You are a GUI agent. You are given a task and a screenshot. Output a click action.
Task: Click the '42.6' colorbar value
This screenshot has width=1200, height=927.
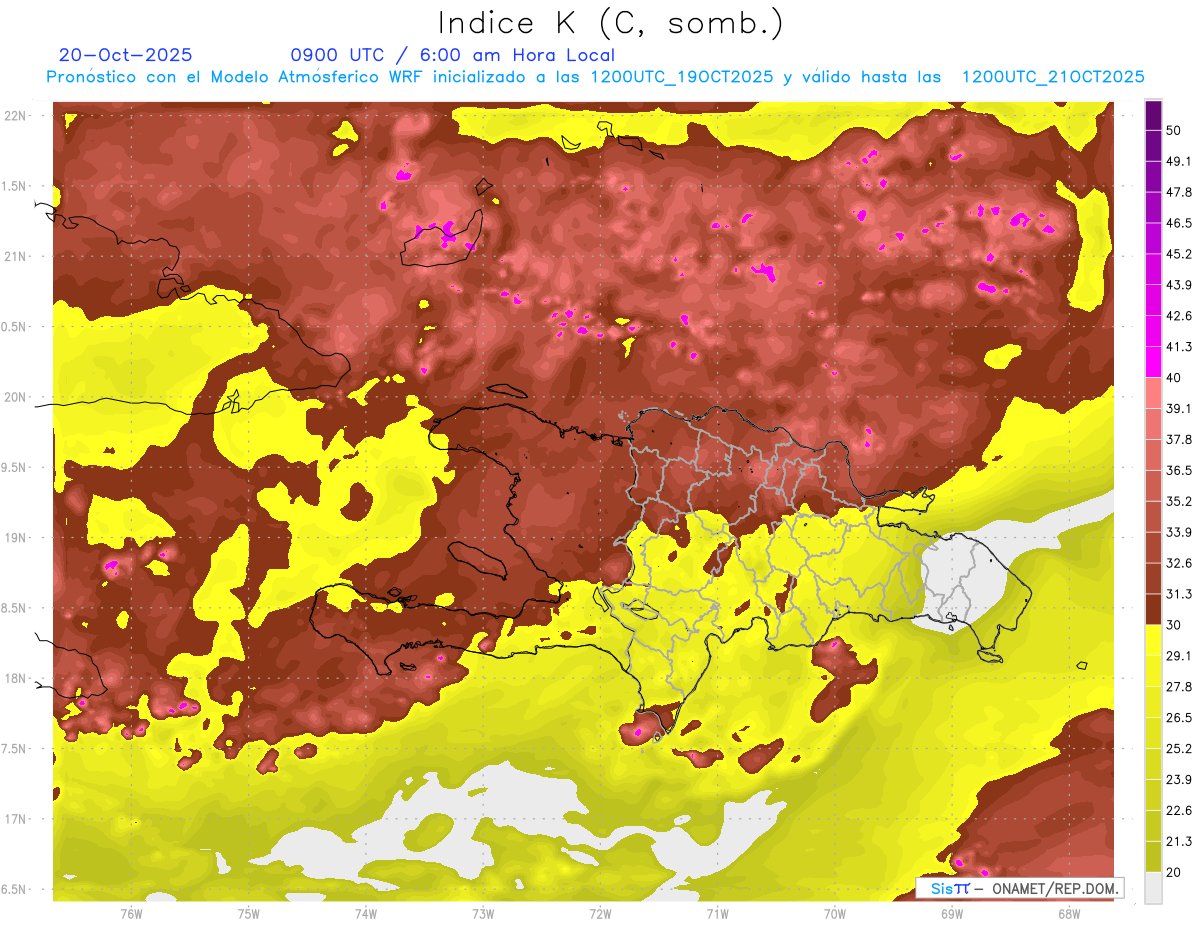tap(1179, 316)
